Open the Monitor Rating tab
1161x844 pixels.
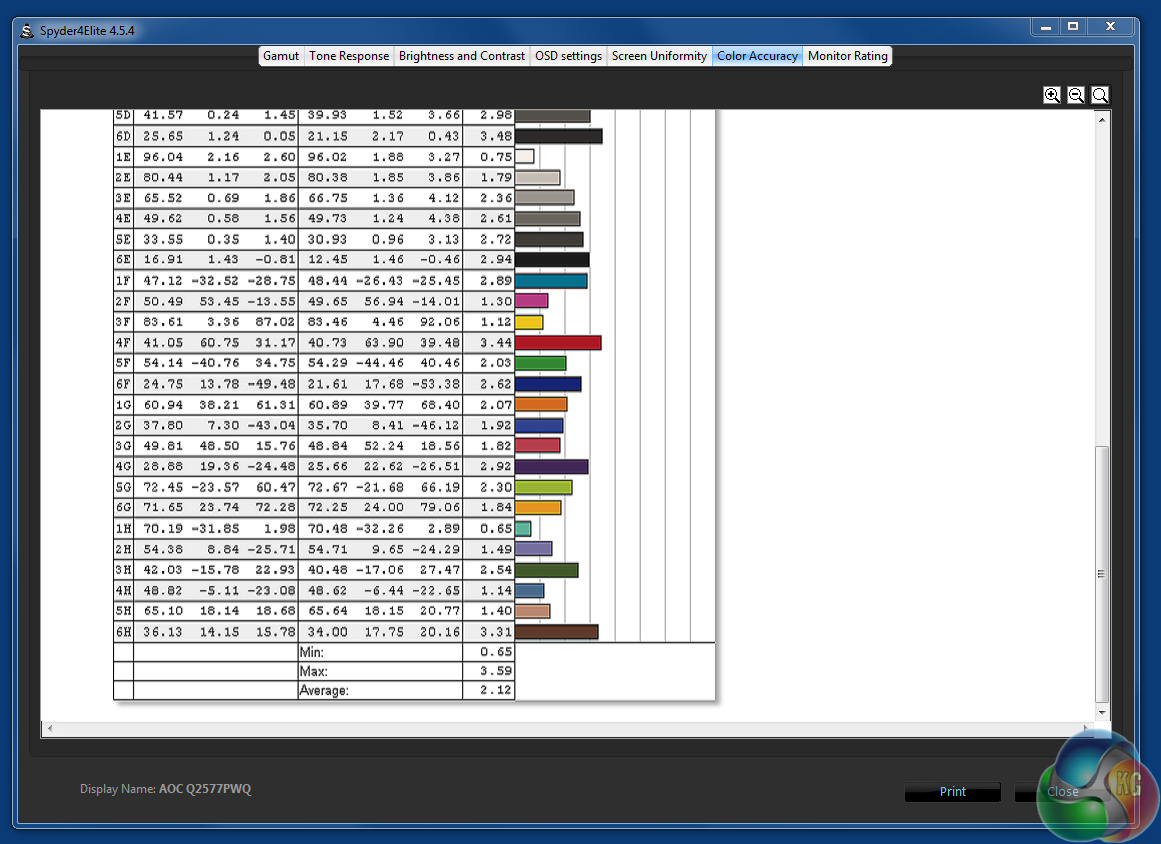[847, 56]
